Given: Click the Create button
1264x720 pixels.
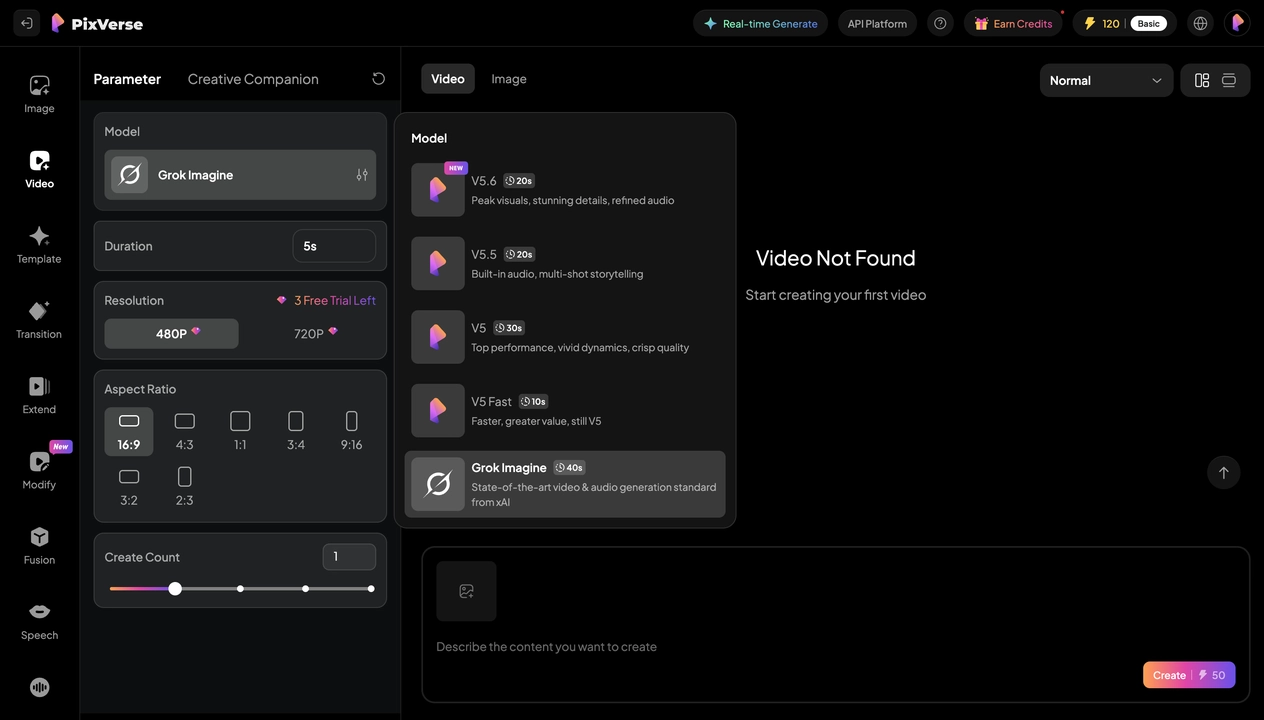Looking at the screenshot, I should (x=1189, y=675).
